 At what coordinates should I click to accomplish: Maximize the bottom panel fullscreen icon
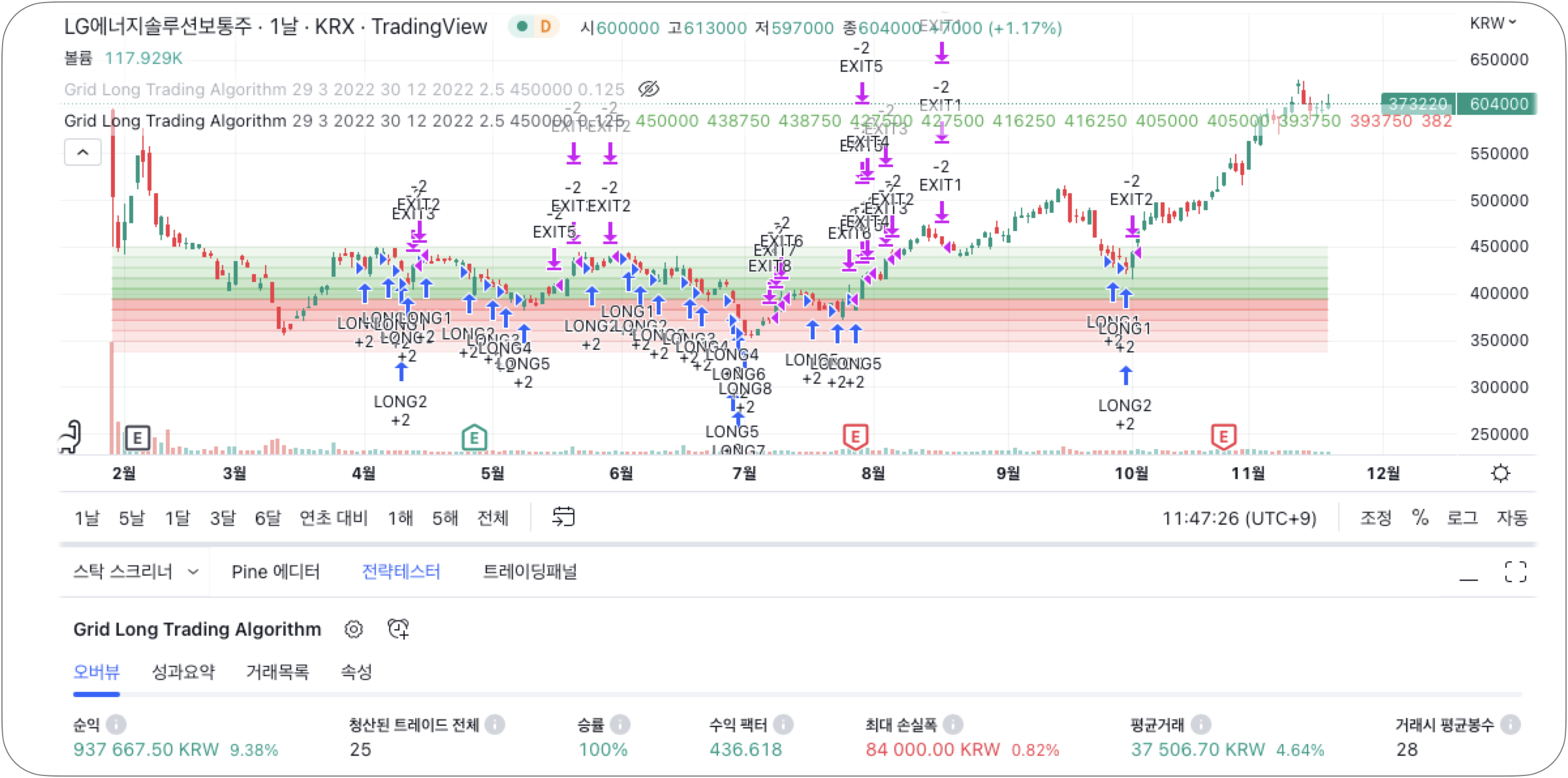(1515, 572)
